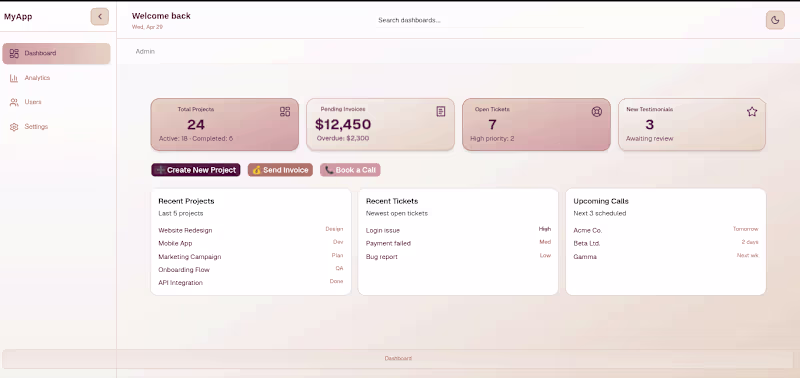Click the phone icon on Book a Call
The height and width of the screenshot is (378, 800).
coord(329,170)
